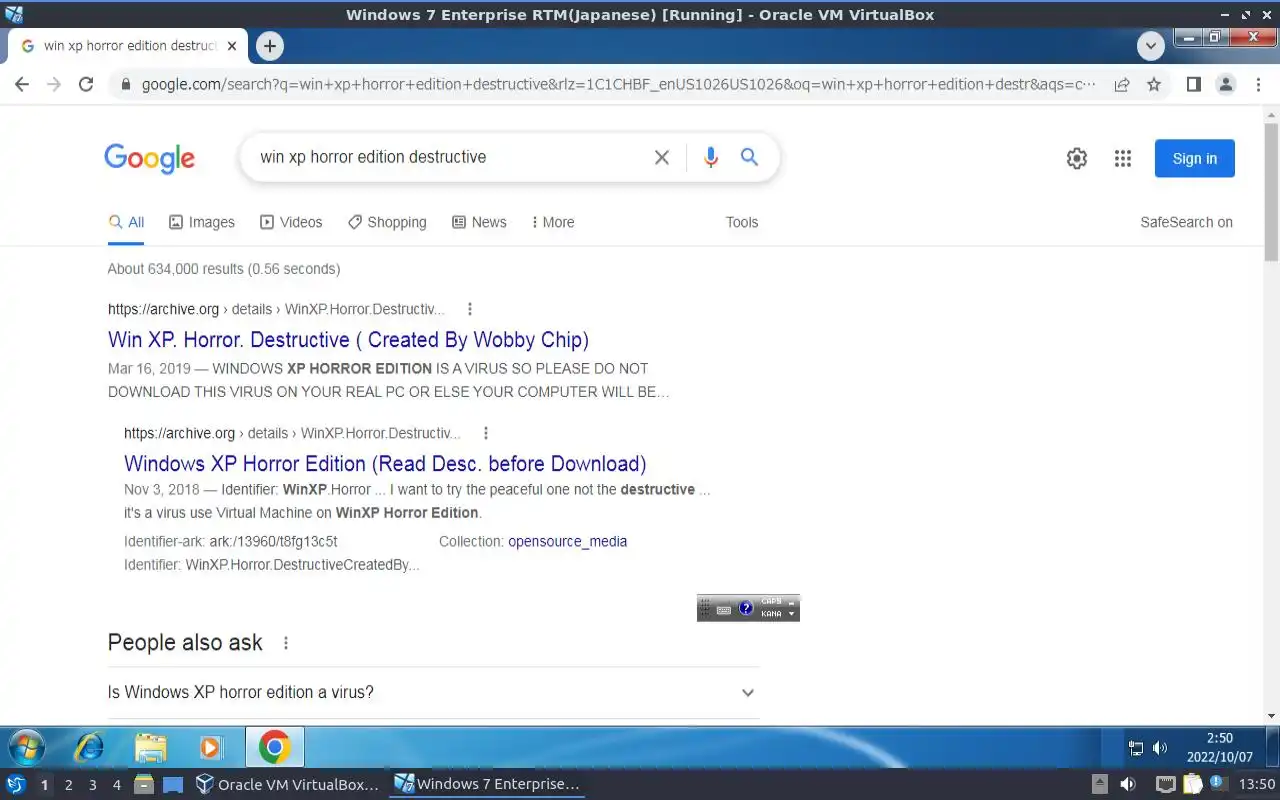Switch to Oracle VM VirtualBox manager window
This screenshot has height=800, width=1280.
[288, 784]
